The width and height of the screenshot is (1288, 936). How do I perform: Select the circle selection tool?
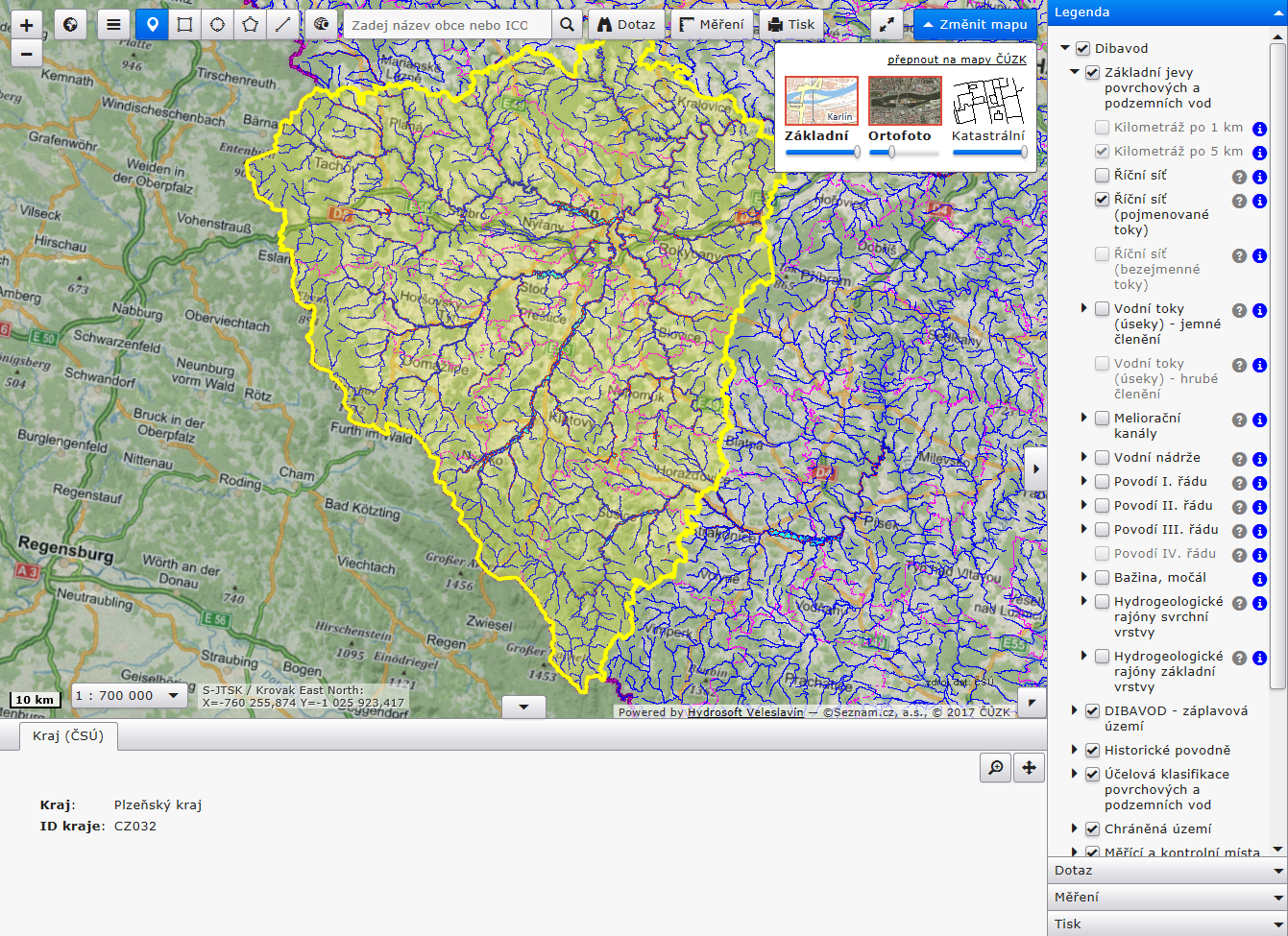(x=217, y=25)
